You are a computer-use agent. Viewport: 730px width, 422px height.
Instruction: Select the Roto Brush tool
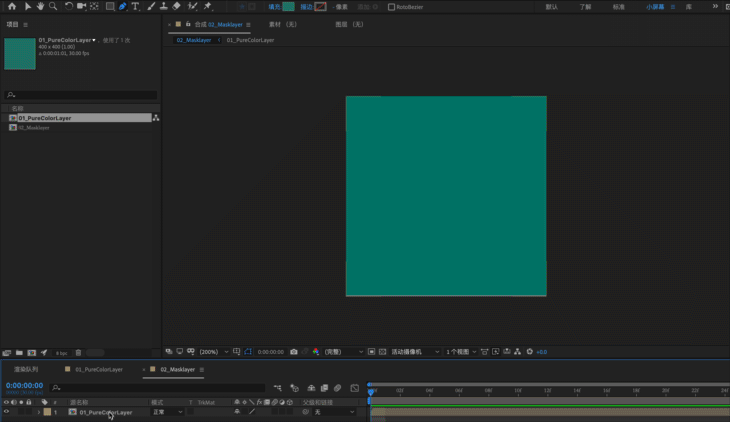coord(192,7)
